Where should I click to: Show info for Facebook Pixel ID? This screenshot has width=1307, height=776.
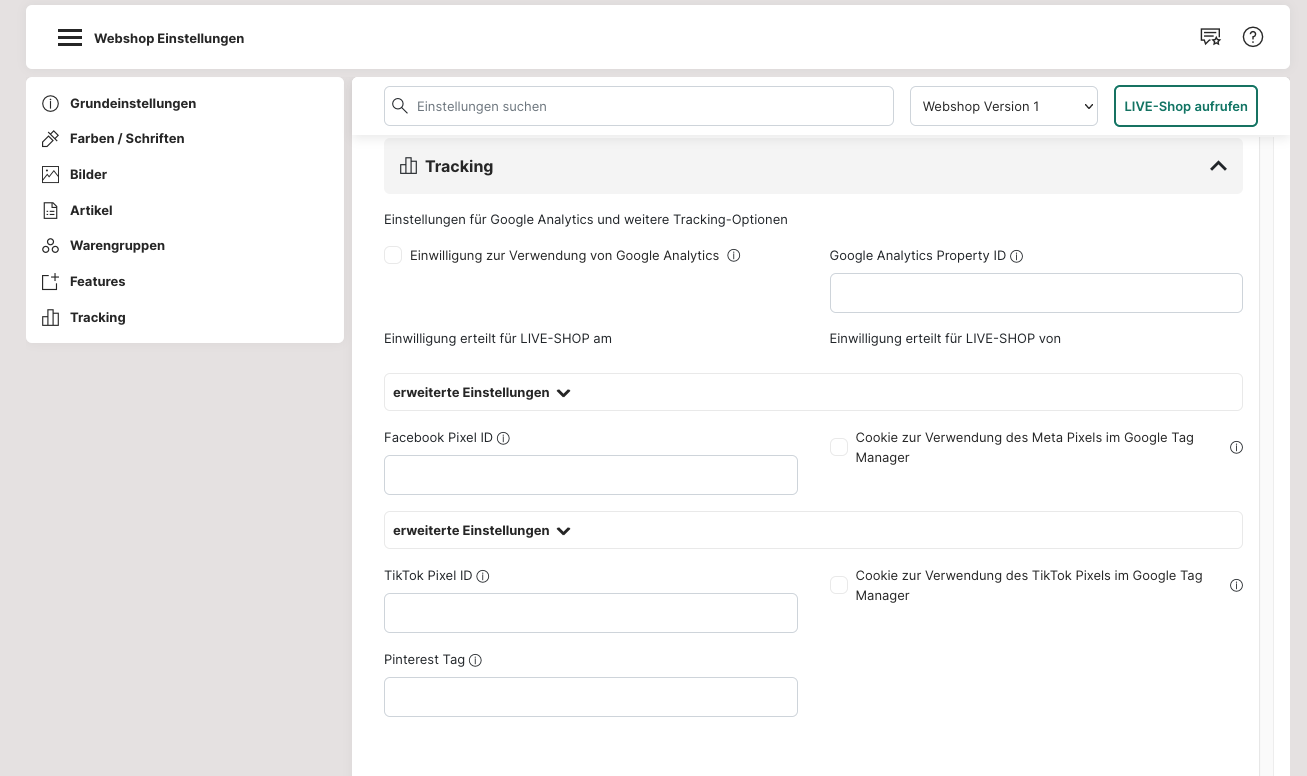click(x=504, y=438)
